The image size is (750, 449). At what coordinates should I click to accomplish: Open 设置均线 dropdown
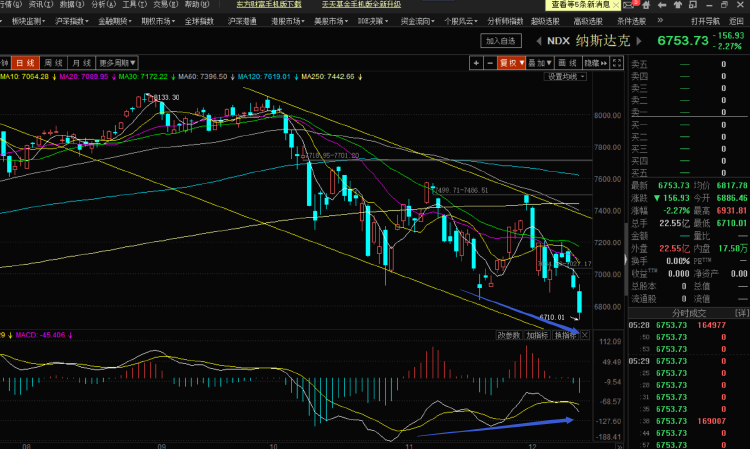565,77
